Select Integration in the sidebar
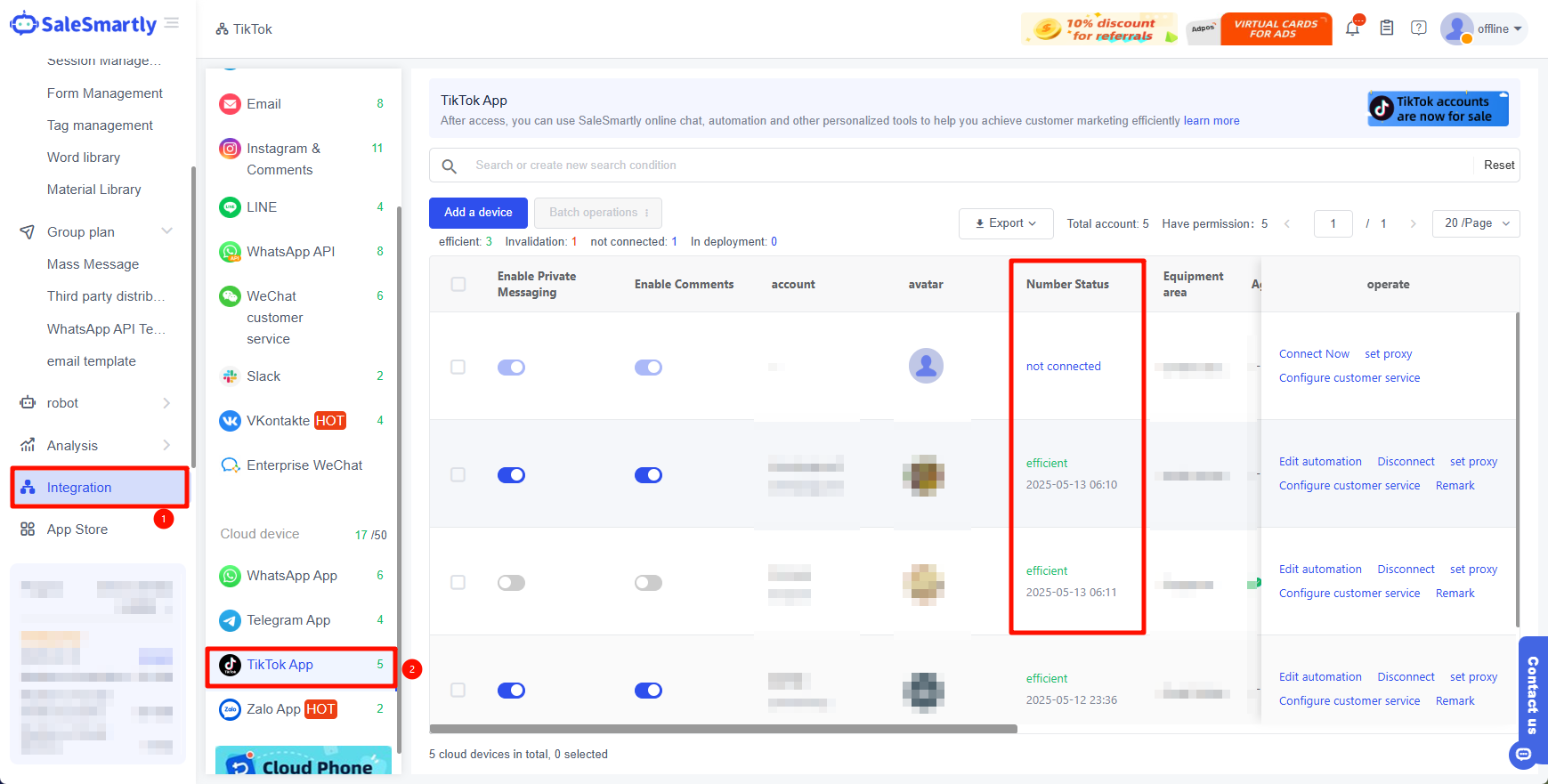 [100, 488]
